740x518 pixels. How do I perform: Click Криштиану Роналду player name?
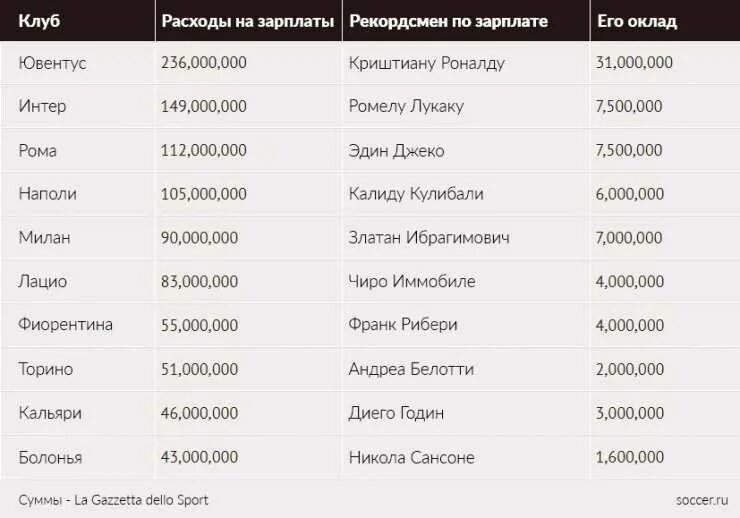click(427, 63)
